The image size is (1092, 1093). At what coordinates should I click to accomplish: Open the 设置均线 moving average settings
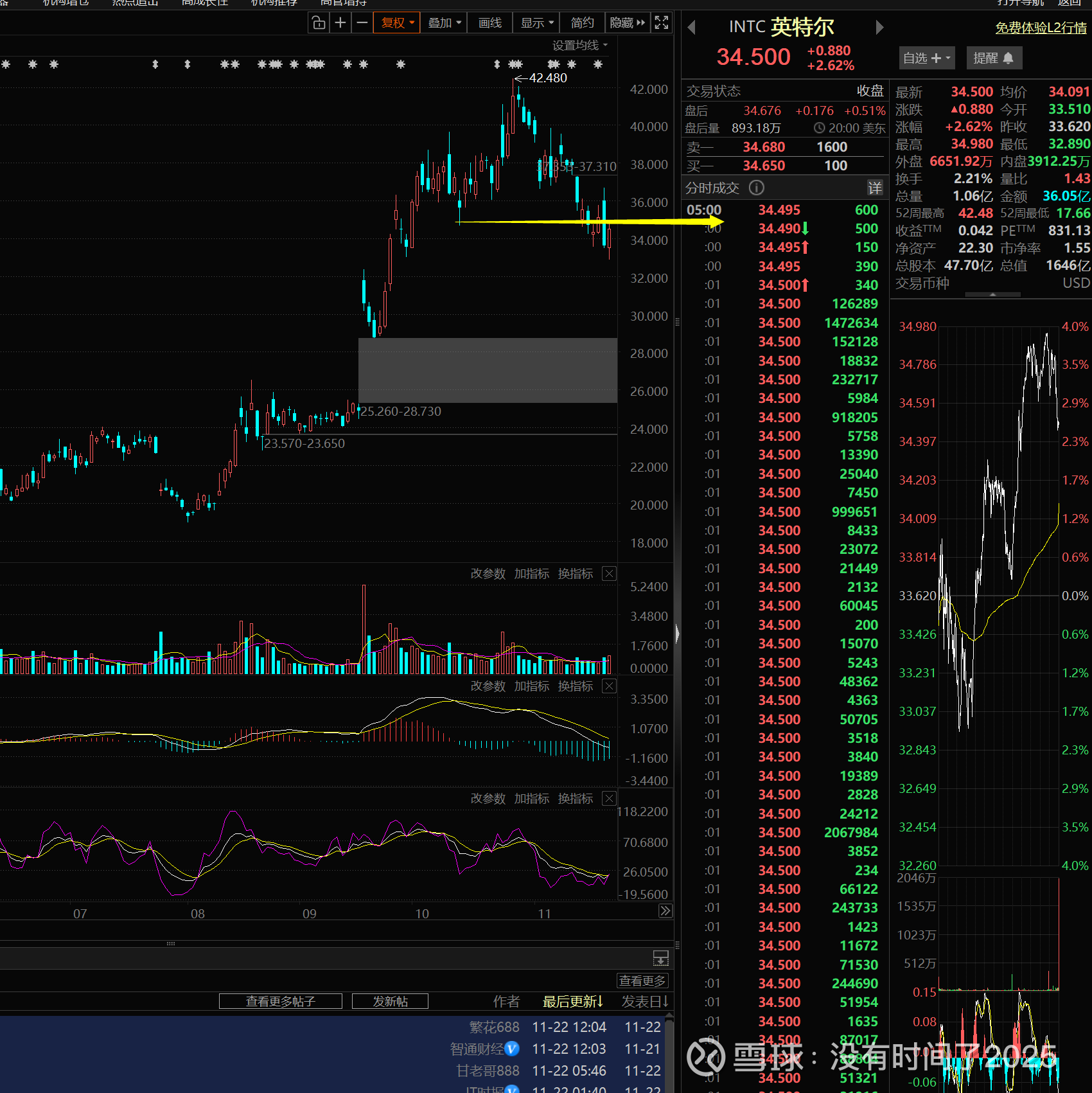tap(579, 45)
